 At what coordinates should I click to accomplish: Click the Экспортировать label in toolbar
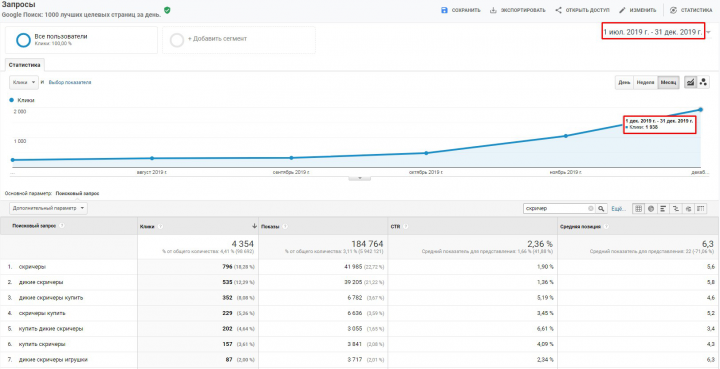click(523, 10)
